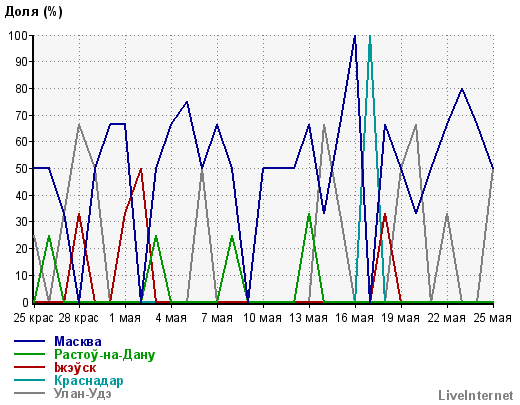Click the Масква legend label
The width and height of the screenshot is (520, 405).
coord(78,342)
